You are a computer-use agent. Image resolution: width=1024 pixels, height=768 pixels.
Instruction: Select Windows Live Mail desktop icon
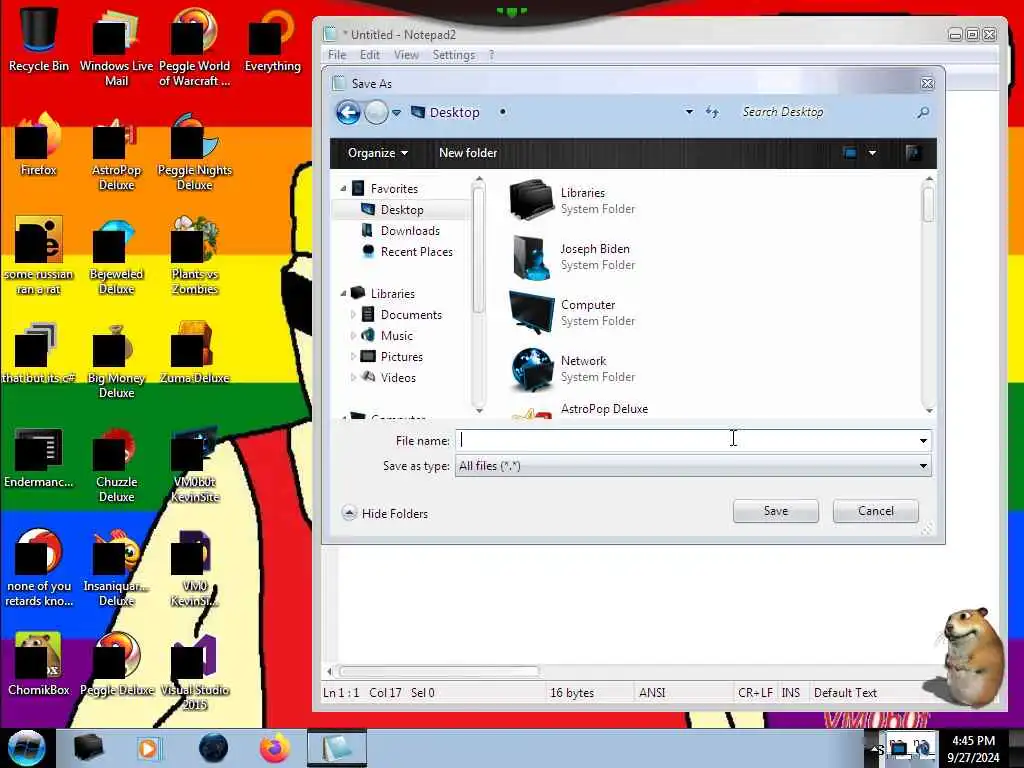pos(116,48)
